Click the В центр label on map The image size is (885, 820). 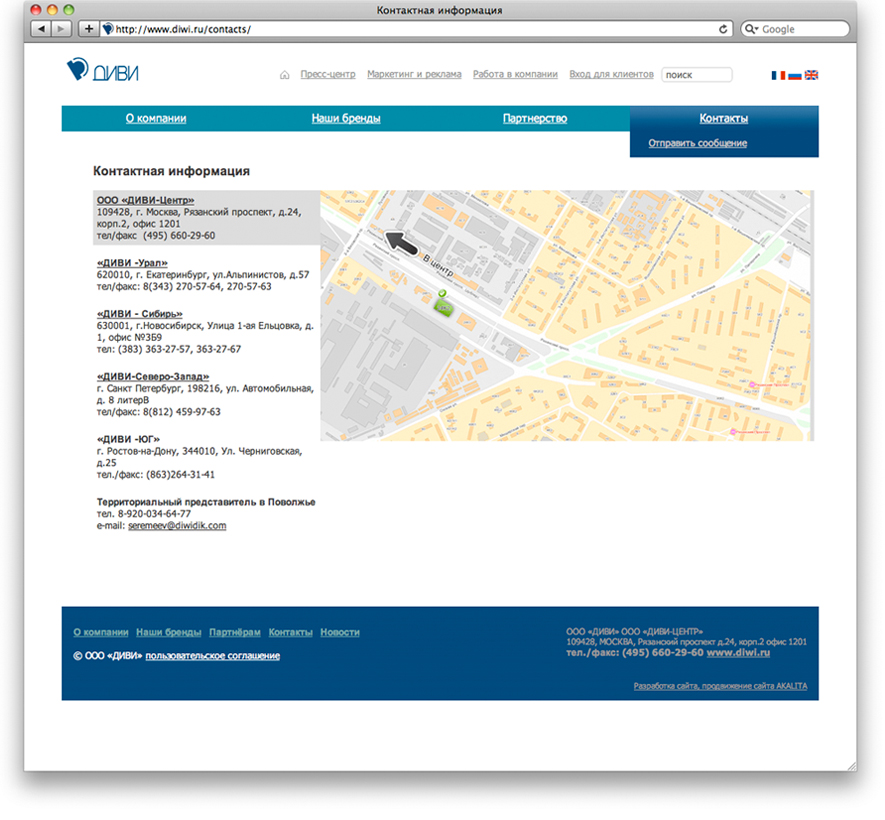point(438,265)
